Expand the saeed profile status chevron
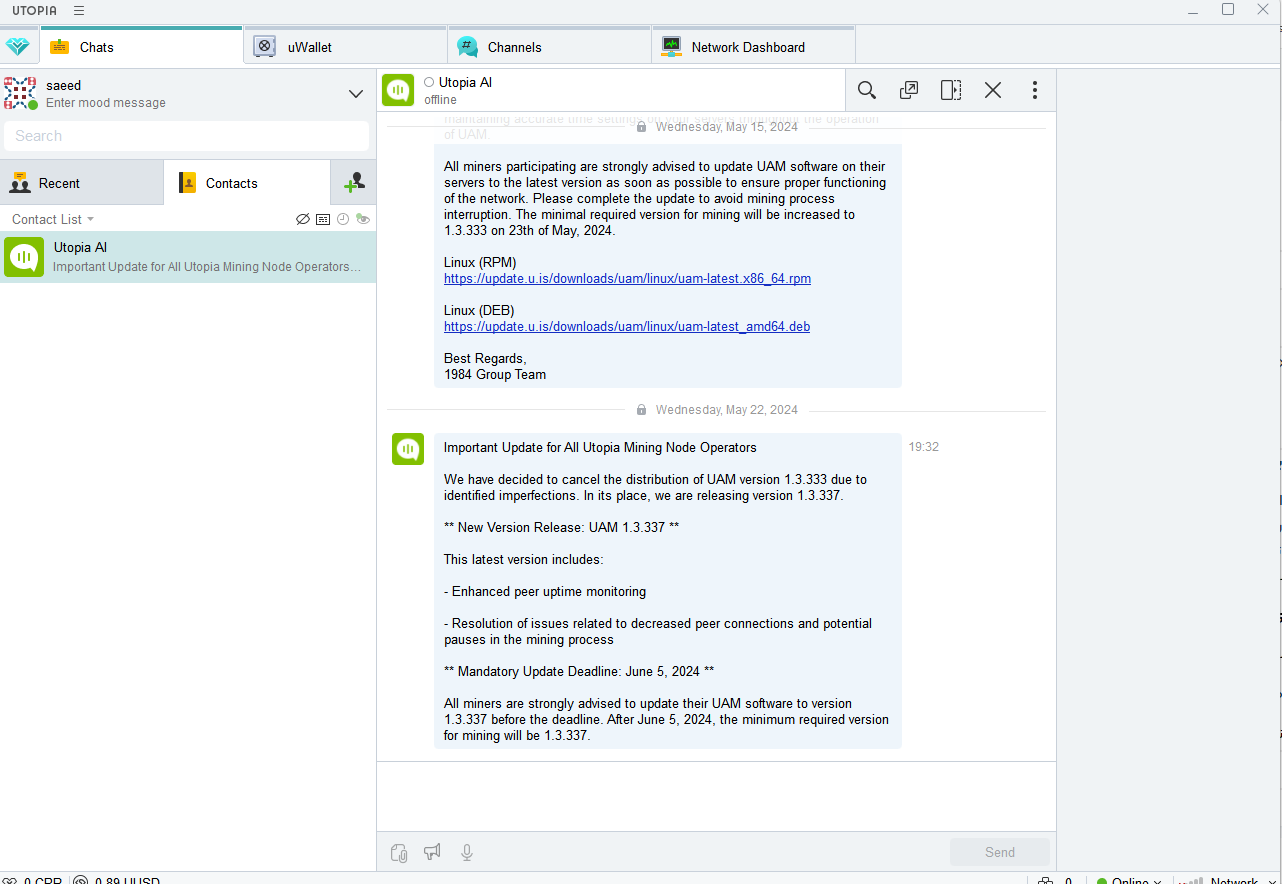The width and height of the screenshot is (1282, 884). (356, 94)
